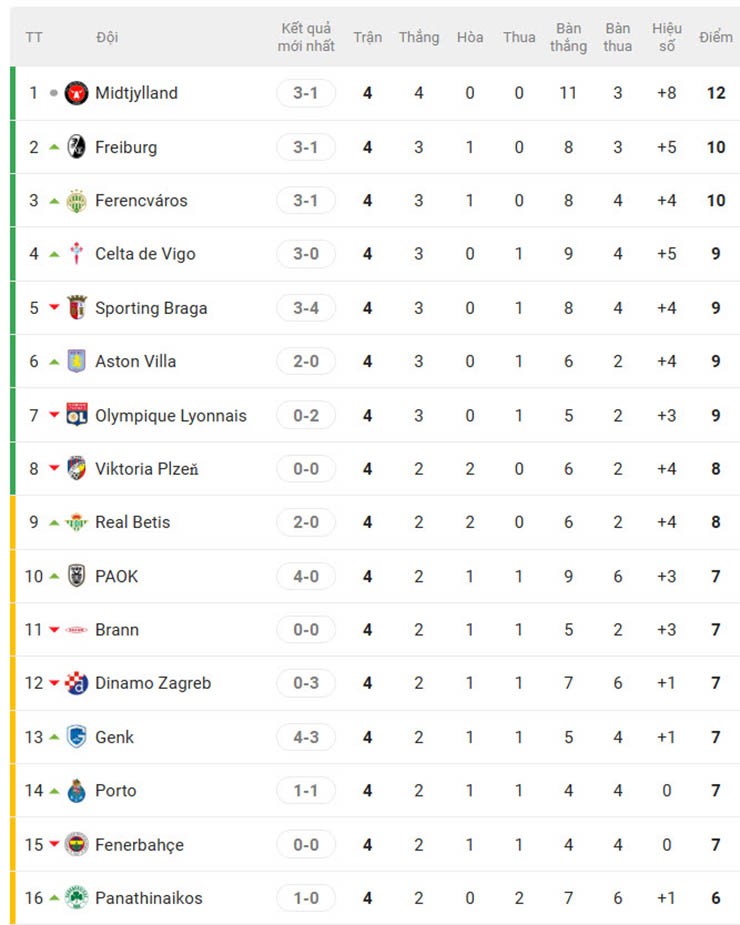
Task: Select the Bàn thắng column header
Action: point(568,37)
